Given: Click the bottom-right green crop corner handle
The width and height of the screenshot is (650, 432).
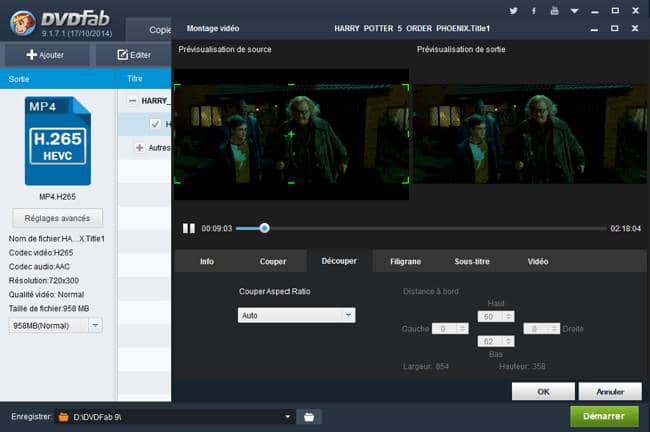Looking at the screenshot, I should point(405,180).
